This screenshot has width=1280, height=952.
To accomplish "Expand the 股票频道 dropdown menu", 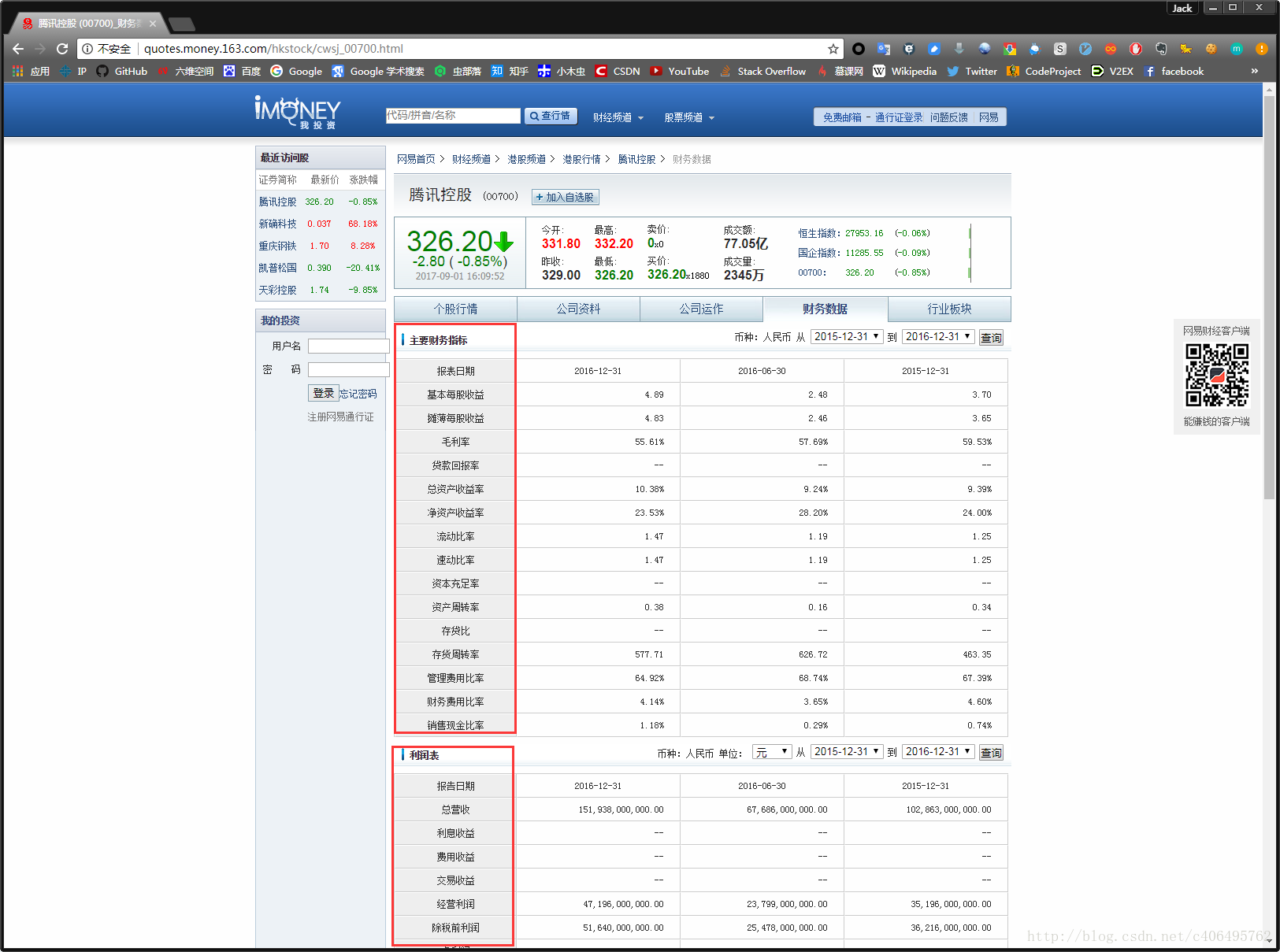I will coord(689,117).
